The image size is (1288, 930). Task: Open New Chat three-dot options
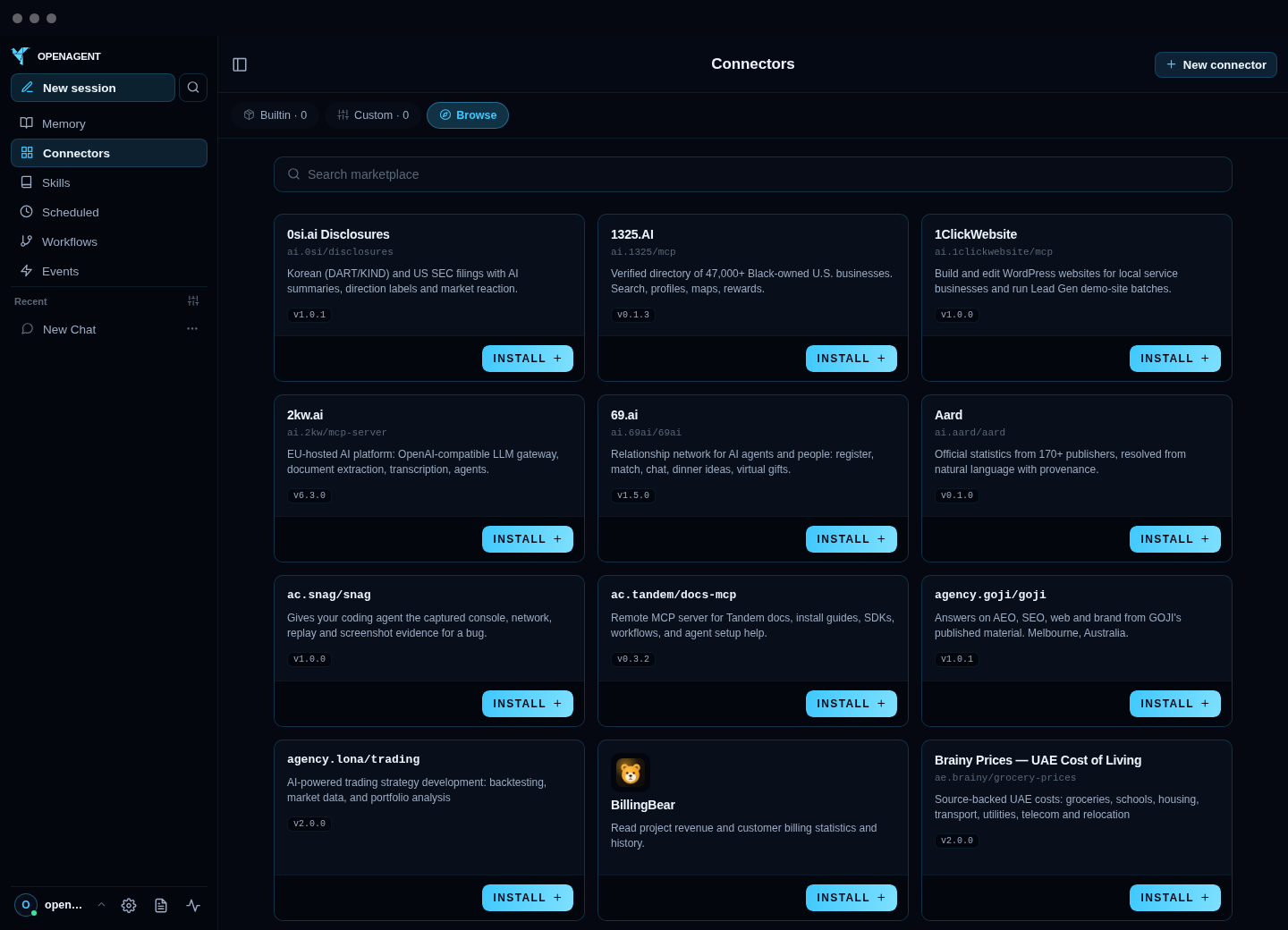(x=192, y=329)
